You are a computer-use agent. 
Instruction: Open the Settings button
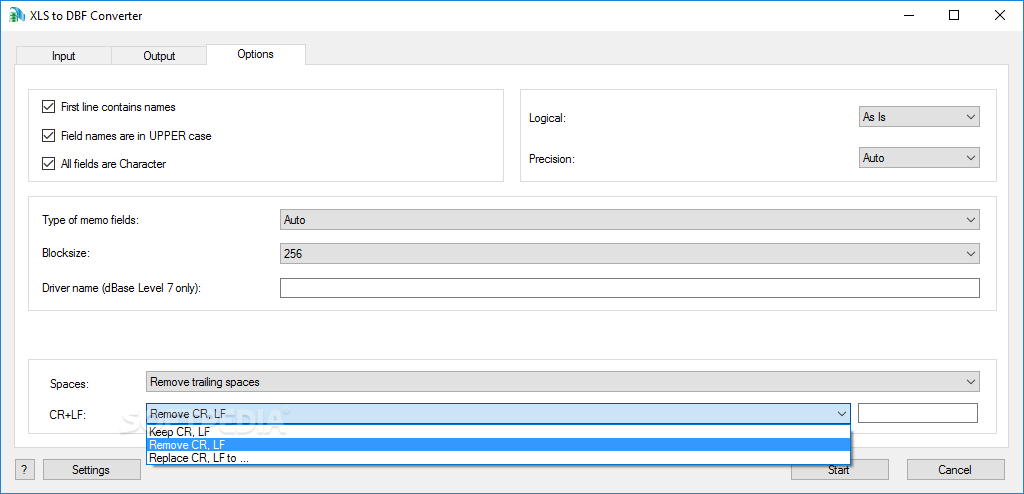point(91,470)
